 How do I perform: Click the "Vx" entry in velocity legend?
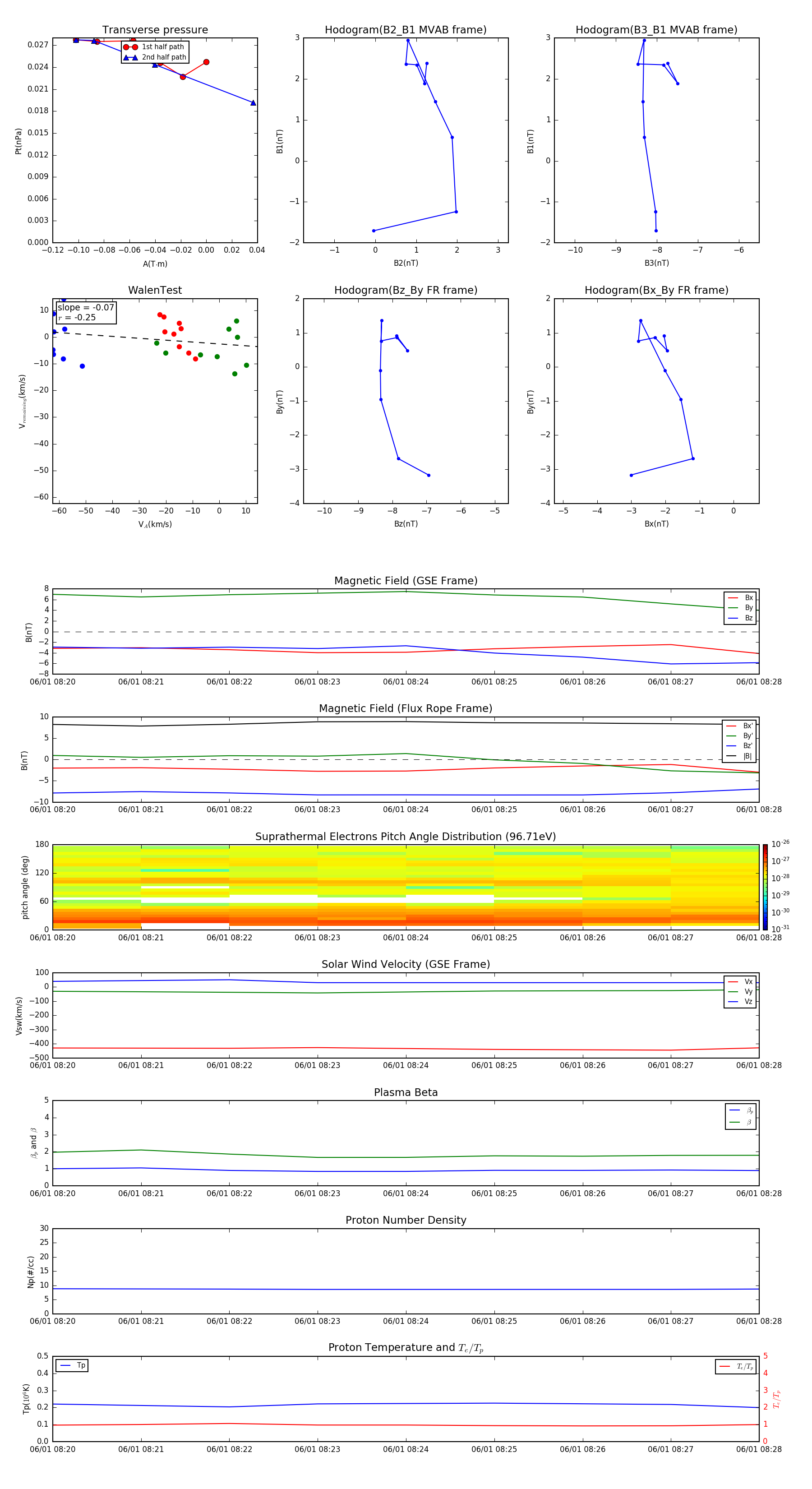tap(740, 981)
